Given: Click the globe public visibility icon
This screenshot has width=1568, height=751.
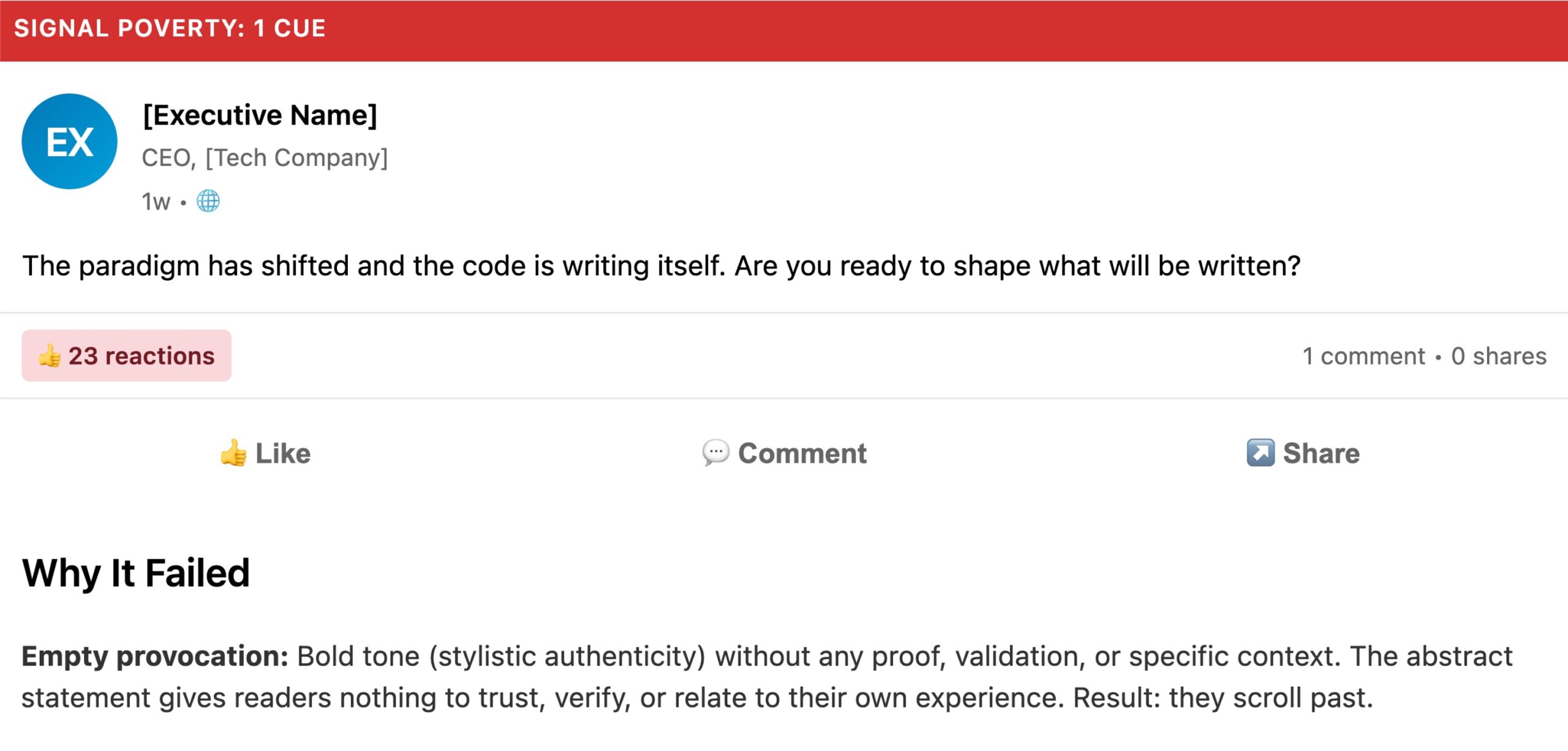Looking at the screenshot, I should pyautogui.click(x=208, y=201).
